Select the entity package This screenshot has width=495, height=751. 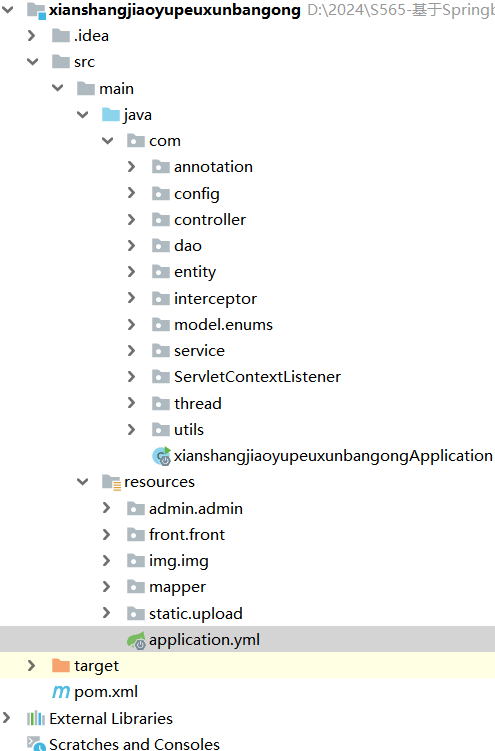[x=195, y=272]
